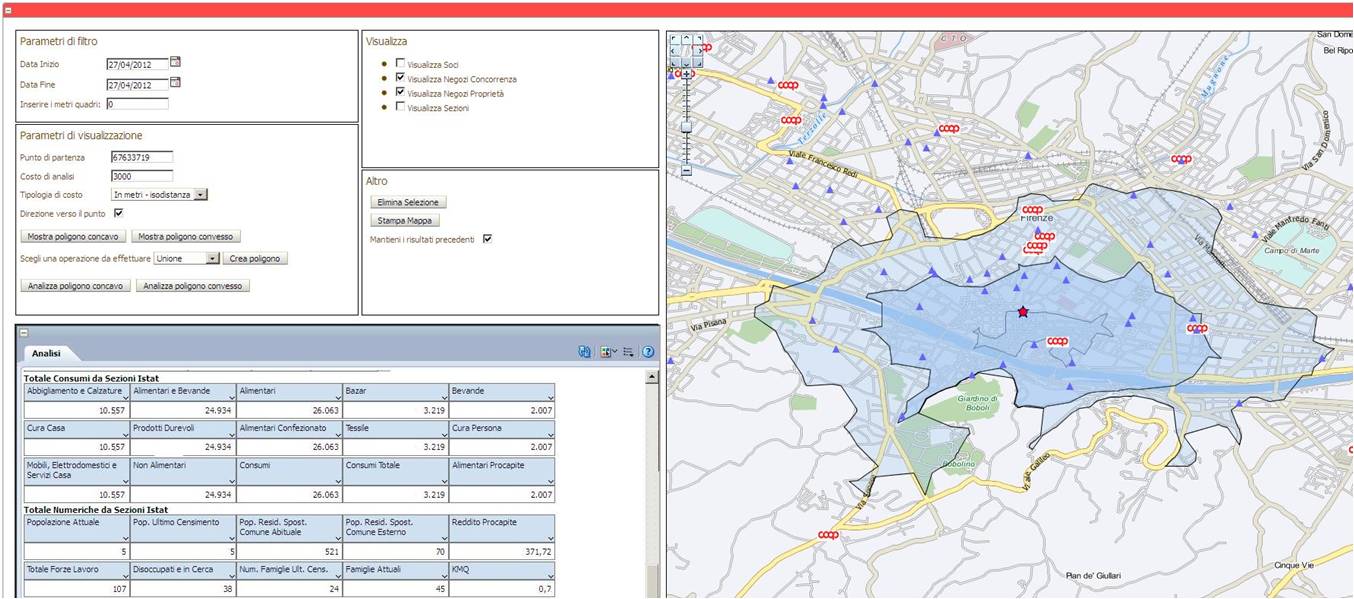Pan the map up with arrow
1354x599 pixels.
pyautogui.click(x=686, y=39)
